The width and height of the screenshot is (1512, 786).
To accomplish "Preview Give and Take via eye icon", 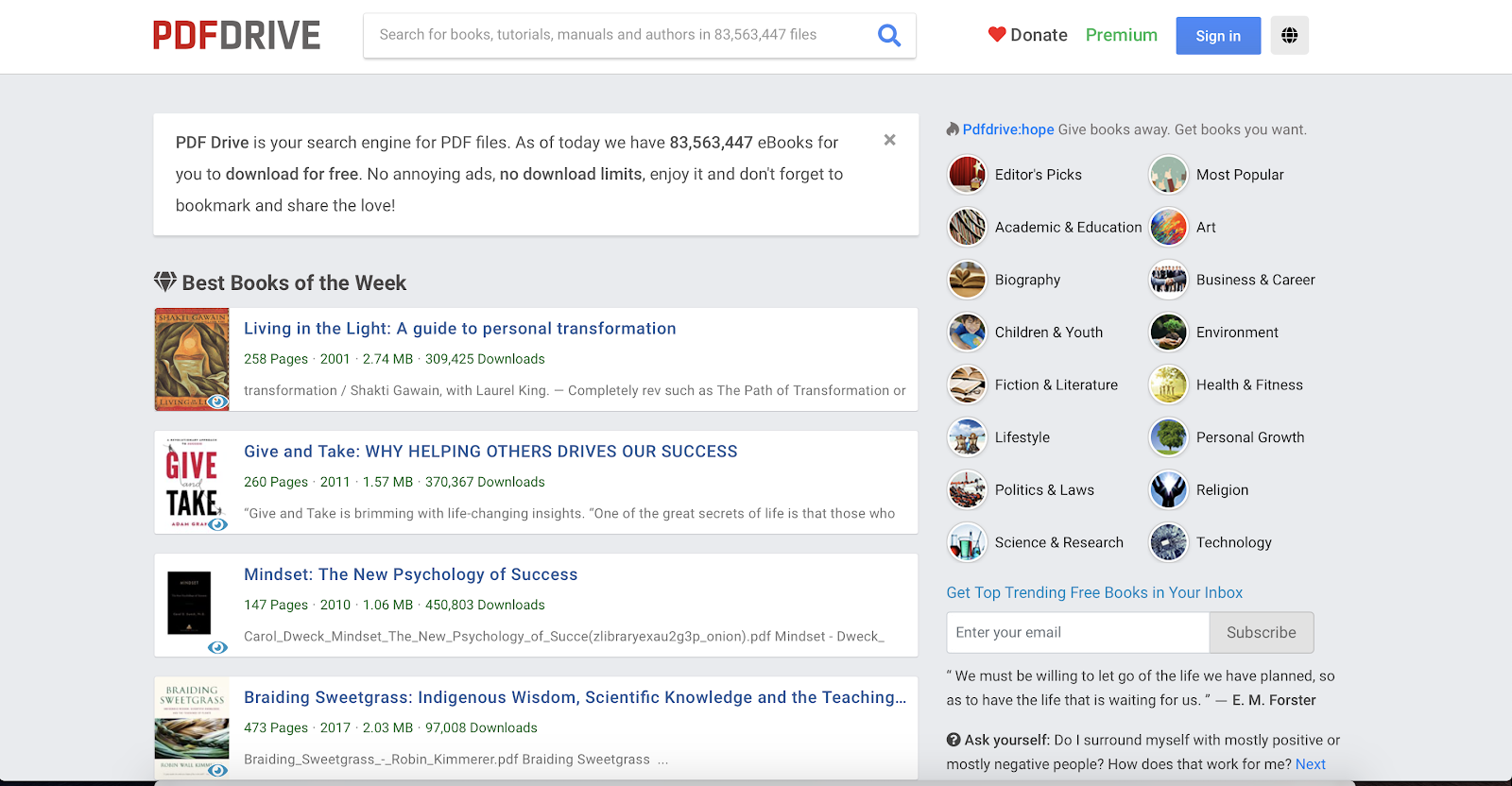I will click(x=218, y=524).
